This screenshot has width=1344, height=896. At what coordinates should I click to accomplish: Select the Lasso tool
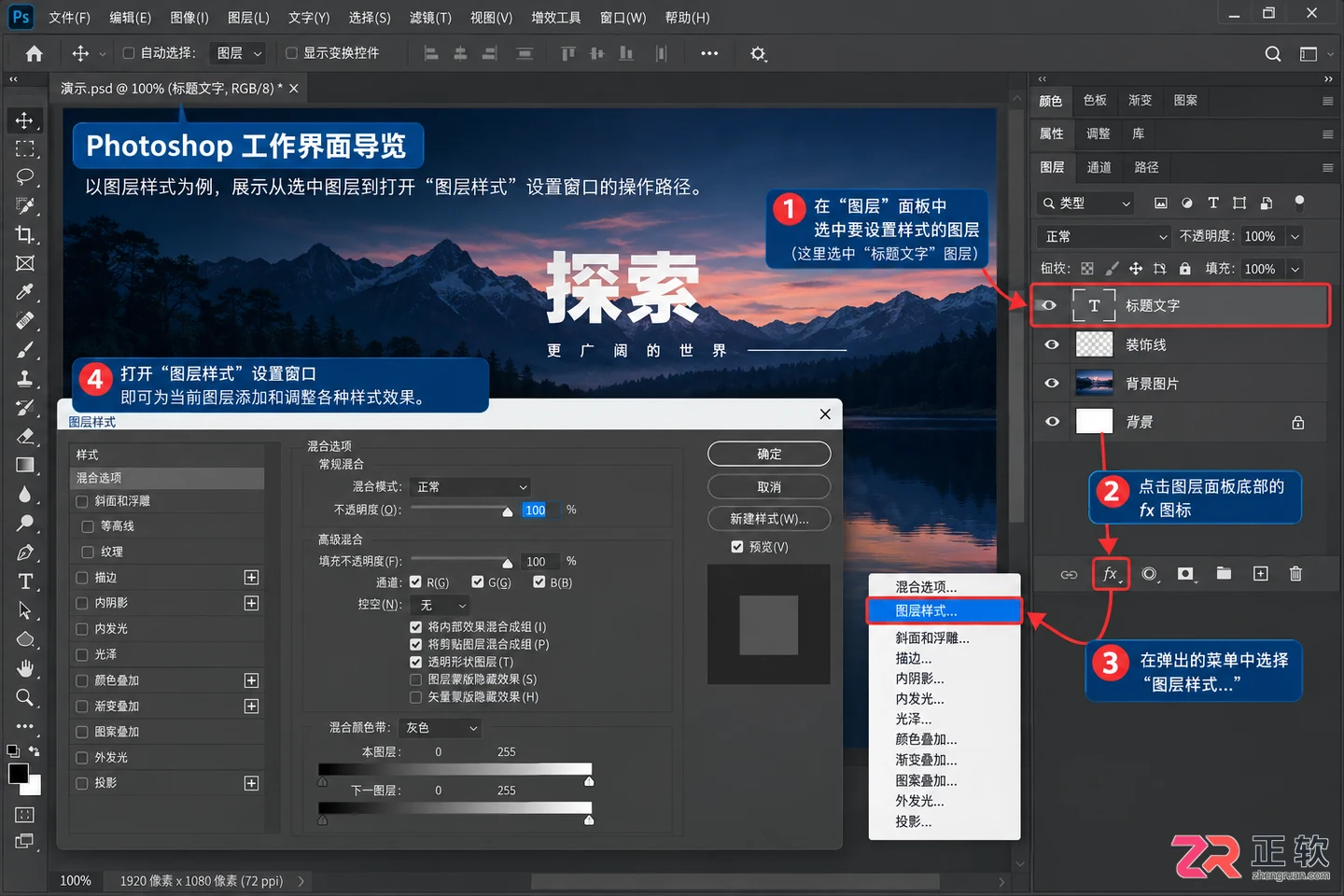click(x=24, y=177)
